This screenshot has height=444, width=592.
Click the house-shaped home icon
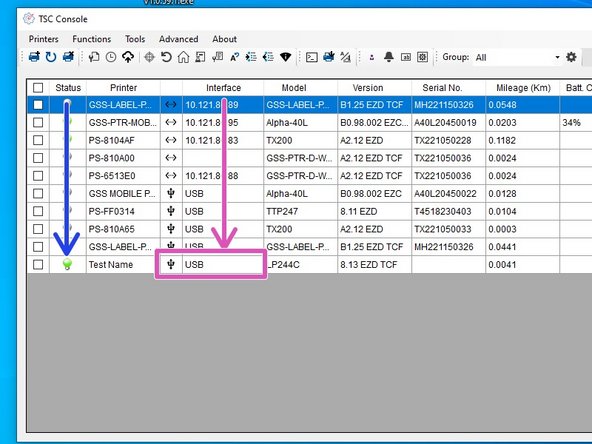183,57
